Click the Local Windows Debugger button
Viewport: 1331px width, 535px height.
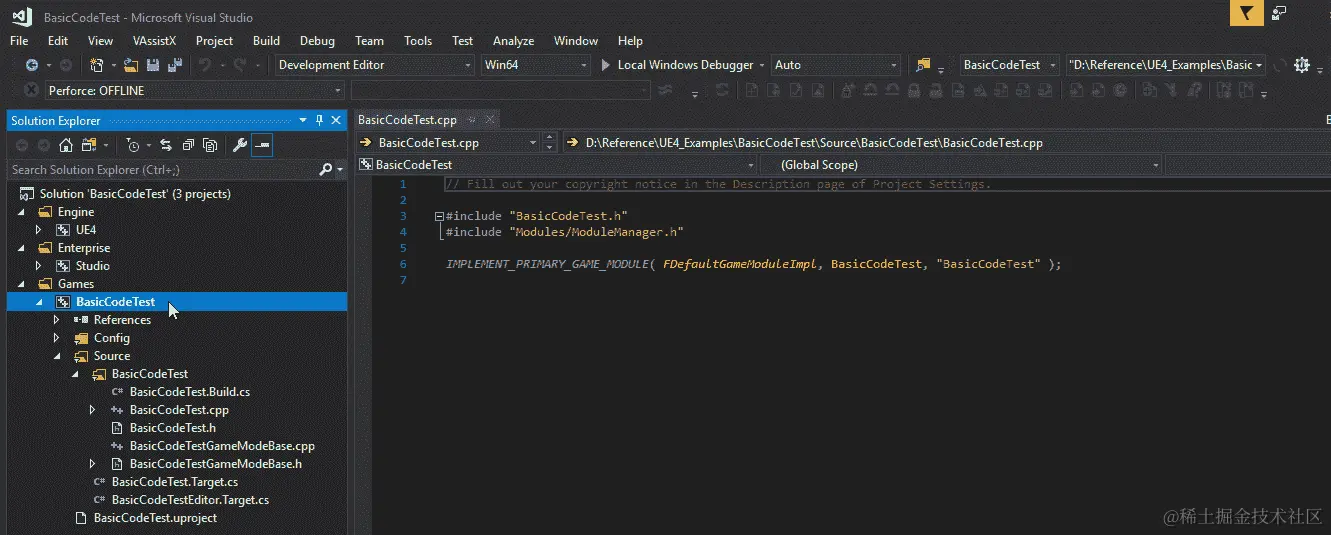(685, 65)
